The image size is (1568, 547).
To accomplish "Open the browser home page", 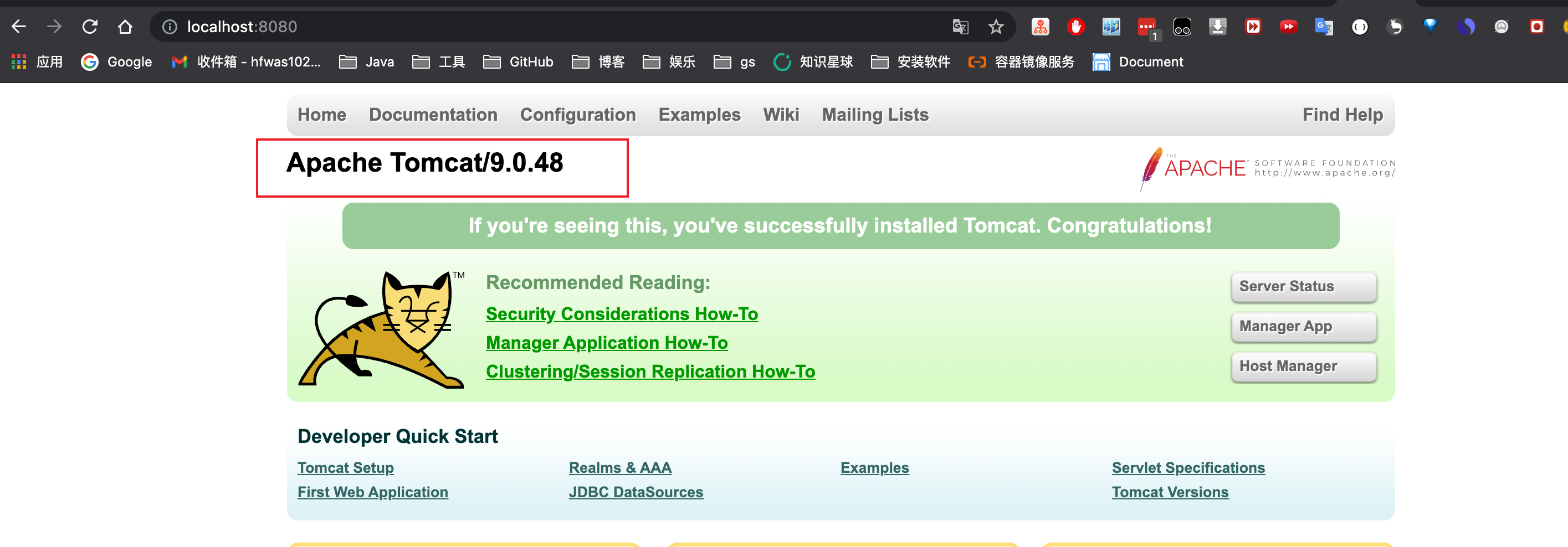I will point(125,27).
